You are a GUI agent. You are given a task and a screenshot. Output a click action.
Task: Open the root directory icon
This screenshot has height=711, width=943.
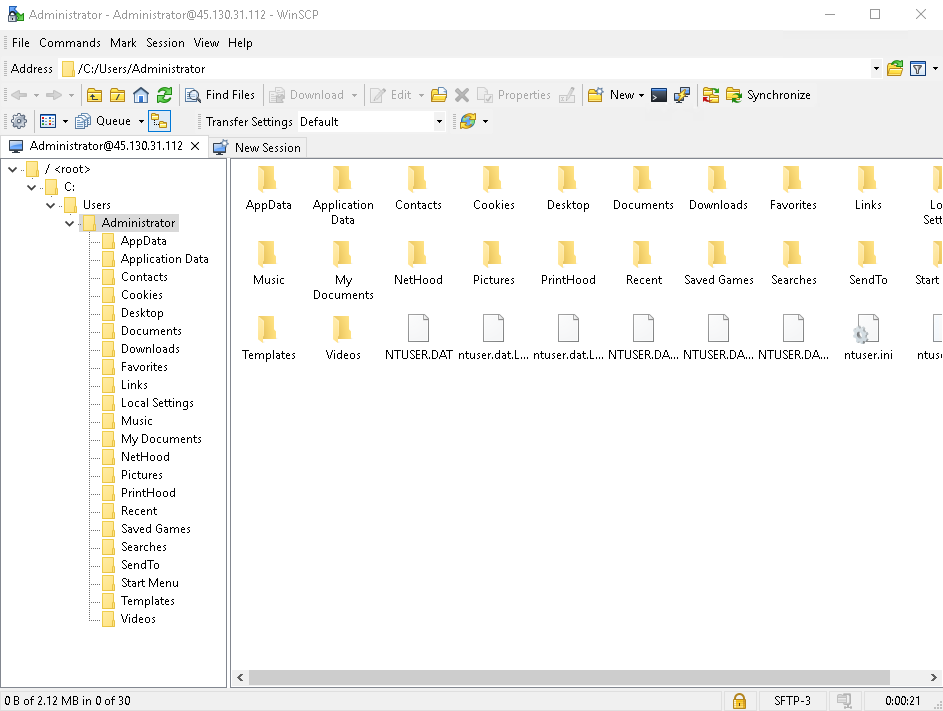click(118, 95)
